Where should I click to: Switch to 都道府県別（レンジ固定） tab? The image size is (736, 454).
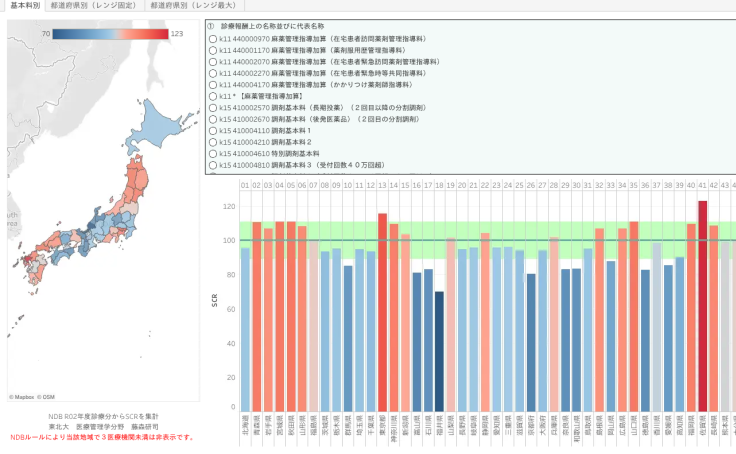pos(93,6)
